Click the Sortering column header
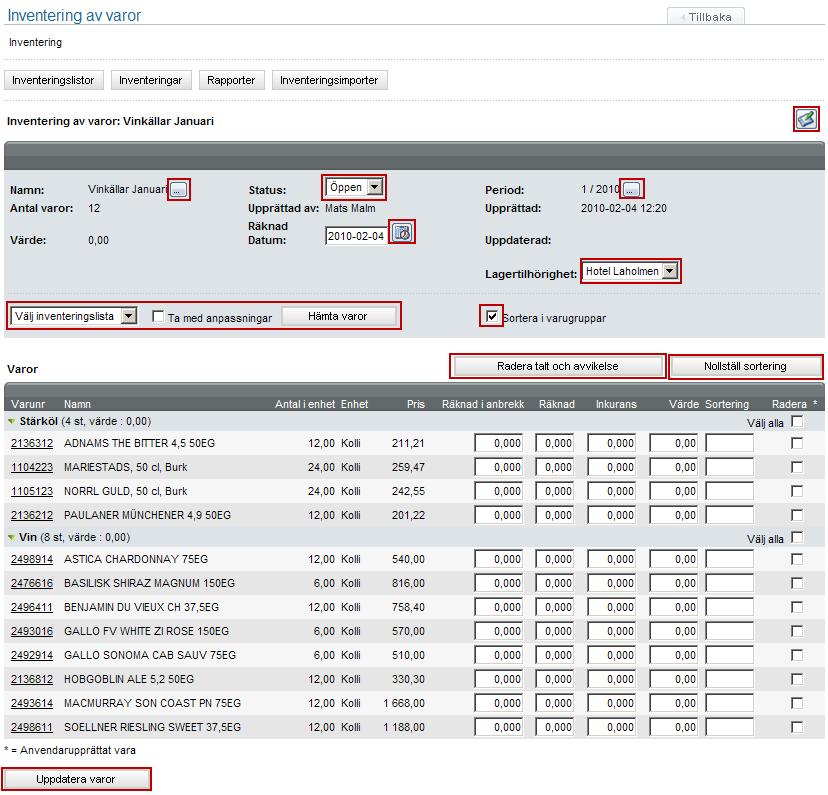The height and width of the screenshot is (795, 828). [x=727, y=404]
